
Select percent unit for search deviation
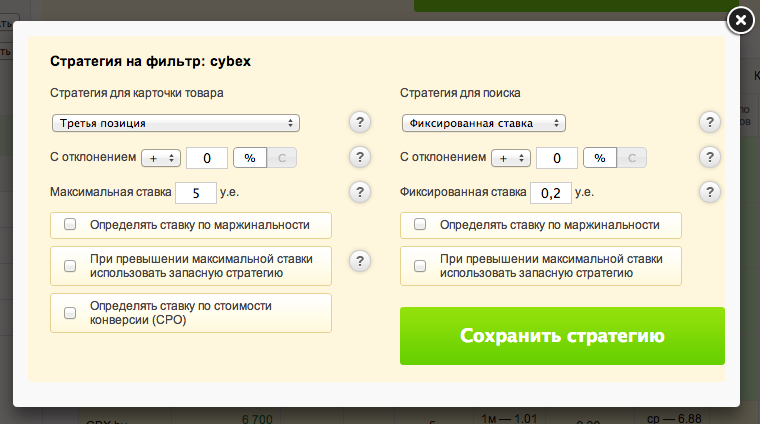point(600,158)
